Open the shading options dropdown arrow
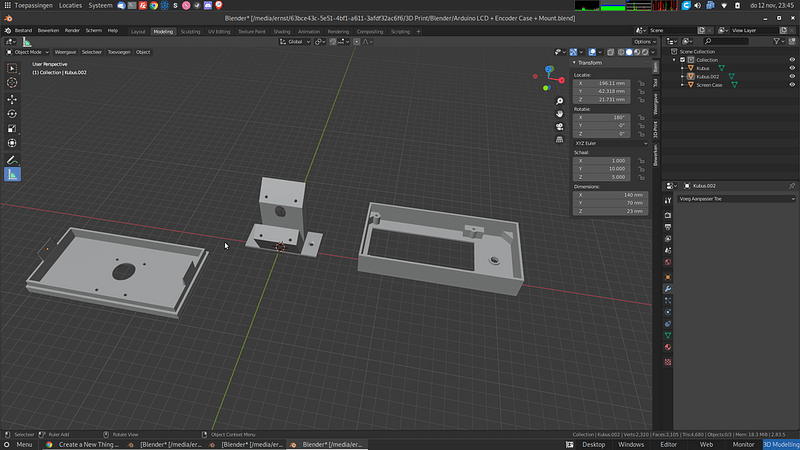 pos(653,52)
